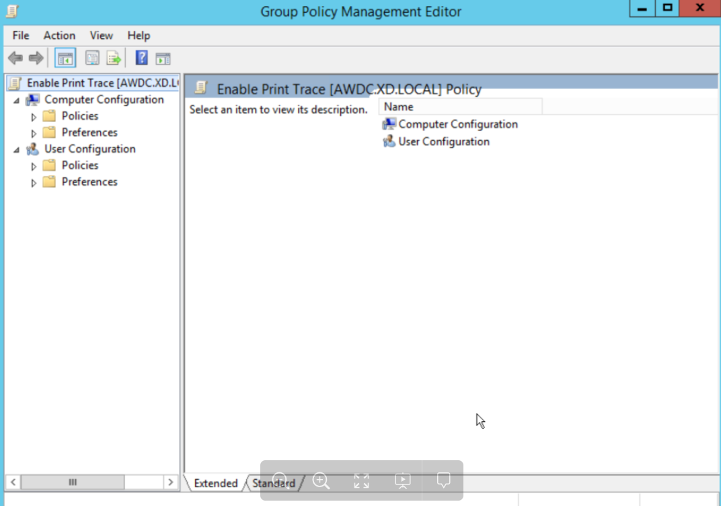Minimize the Group Policy Management Editor window
Screen dimensions: 722x506
(x=642, y=8)
